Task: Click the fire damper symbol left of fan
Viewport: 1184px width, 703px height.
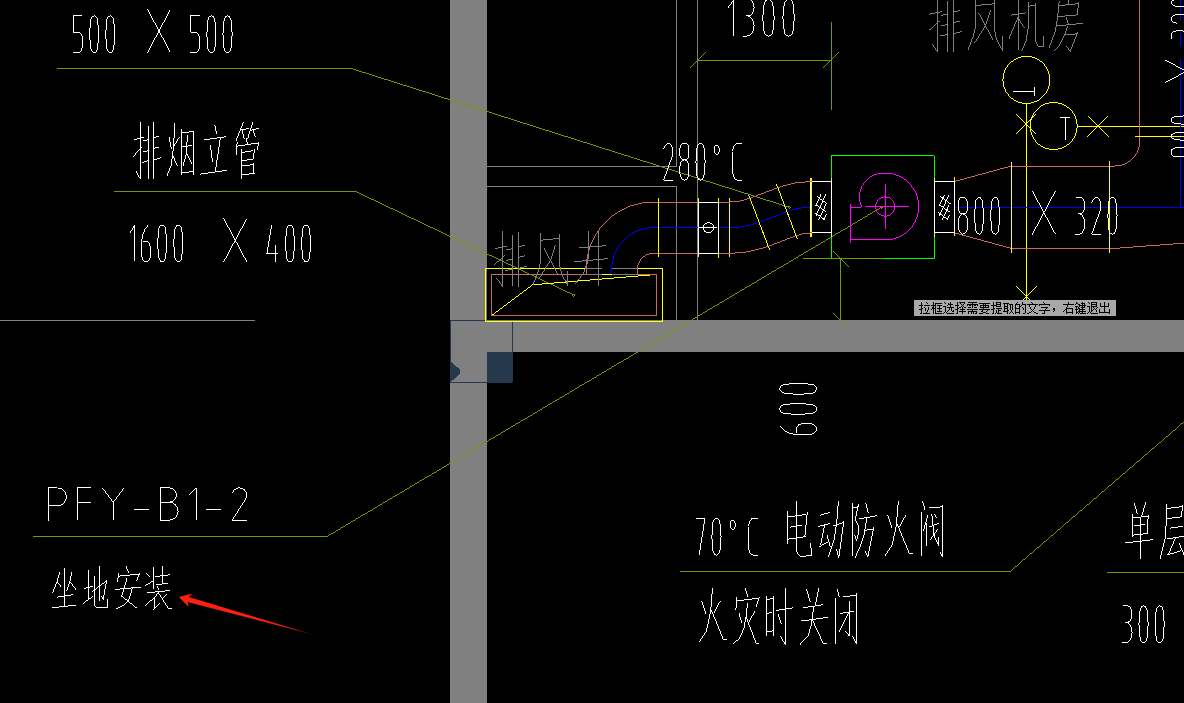Action: [821, 206]
